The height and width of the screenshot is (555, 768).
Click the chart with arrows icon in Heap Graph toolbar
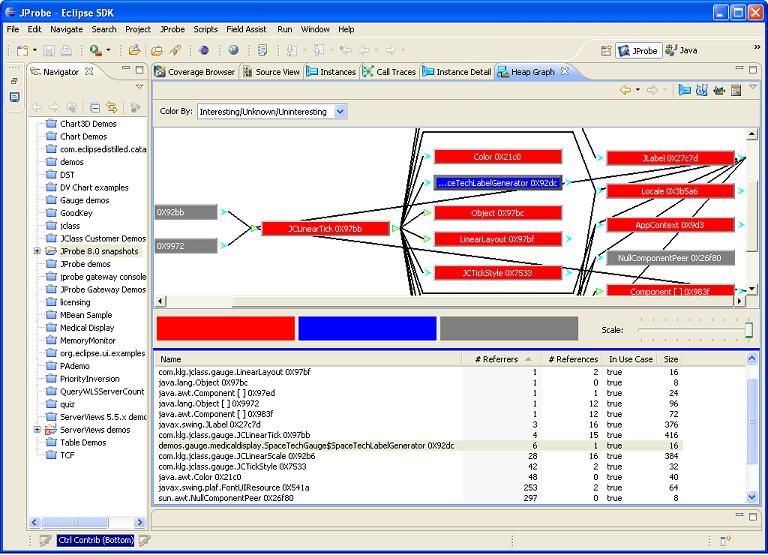point(719,90)
